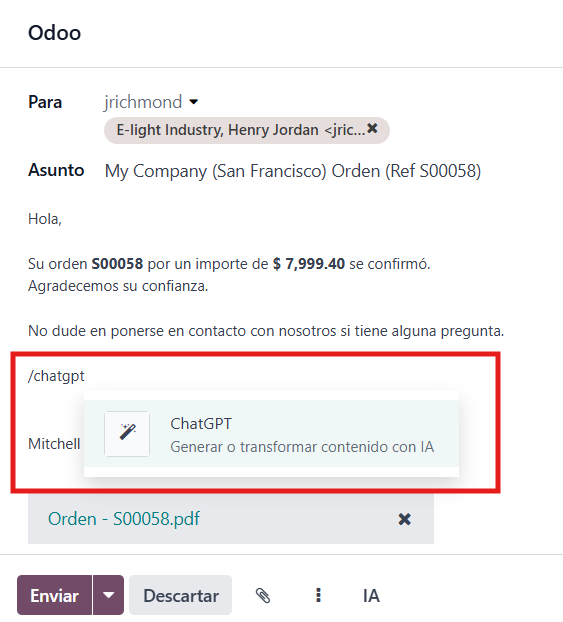Viewport: 563px width, 622px height.
Task: Send the email with Enviar
Action: [x=54, y=595]
